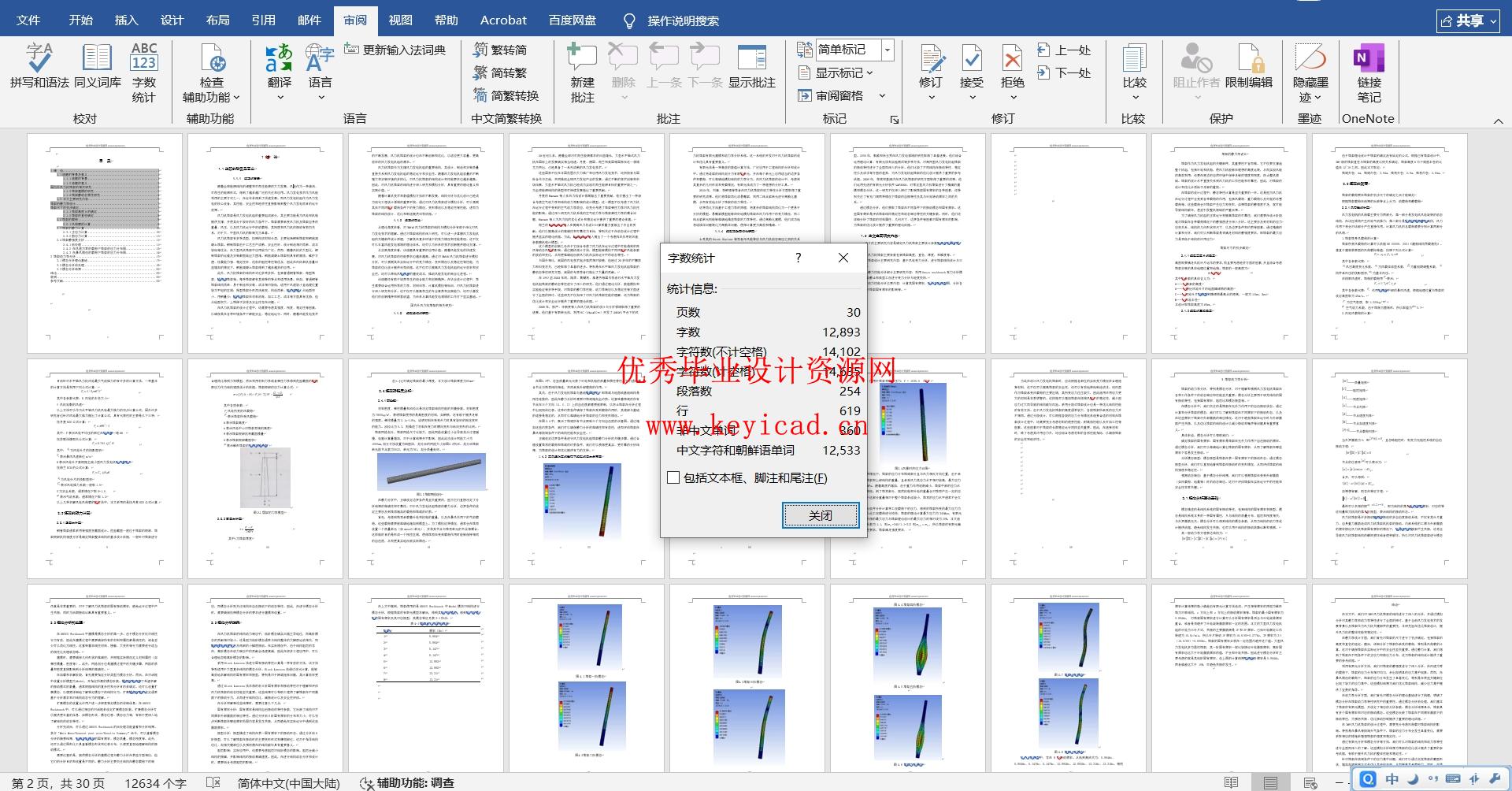
Task: Click language '简体中文(中国大陆)' in status bar
Action: pyautogui.click(x=289, y=783)
